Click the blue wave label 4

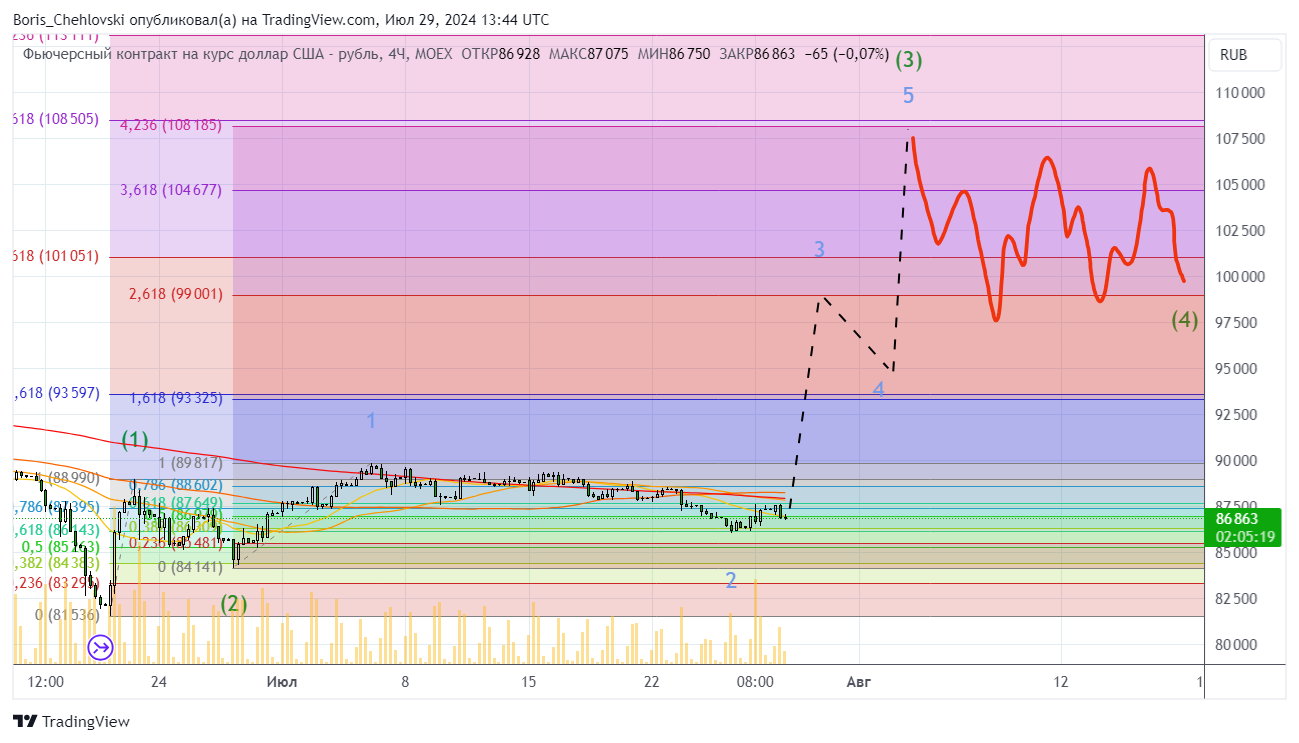tap(878, 389)
